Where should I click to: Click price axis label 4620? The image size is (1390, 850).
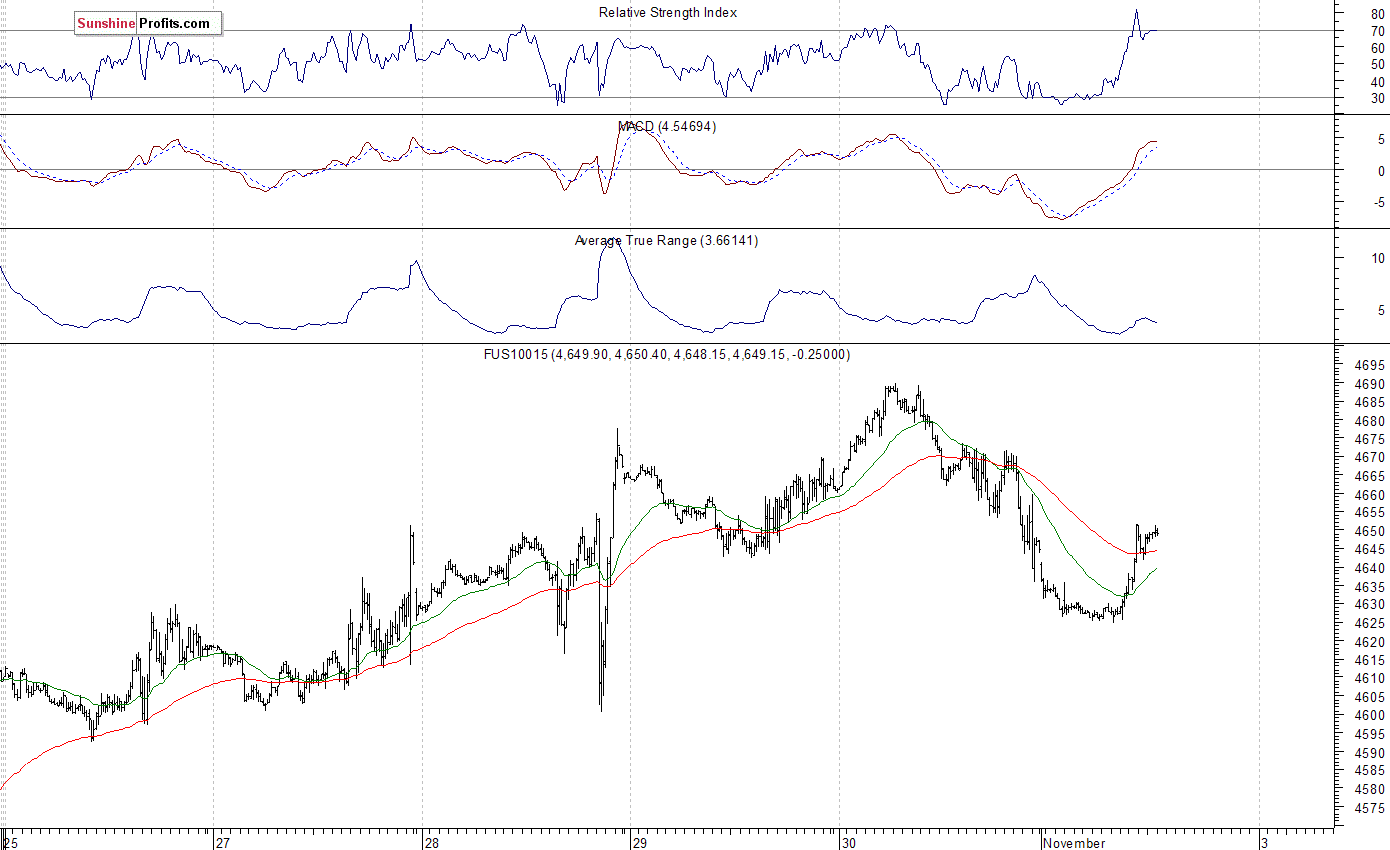point(1370,642)
